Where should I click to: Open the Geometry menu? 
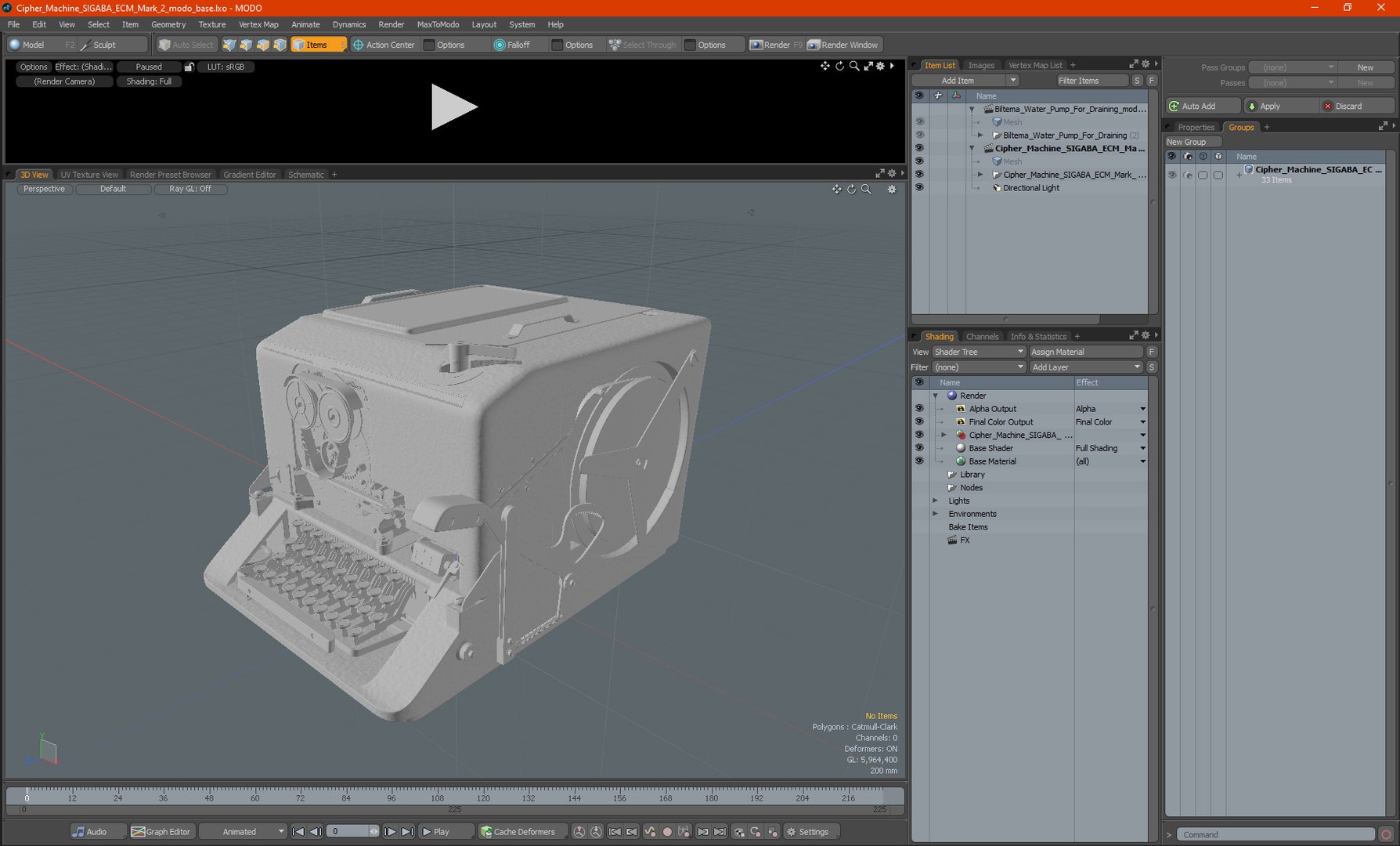168,24
